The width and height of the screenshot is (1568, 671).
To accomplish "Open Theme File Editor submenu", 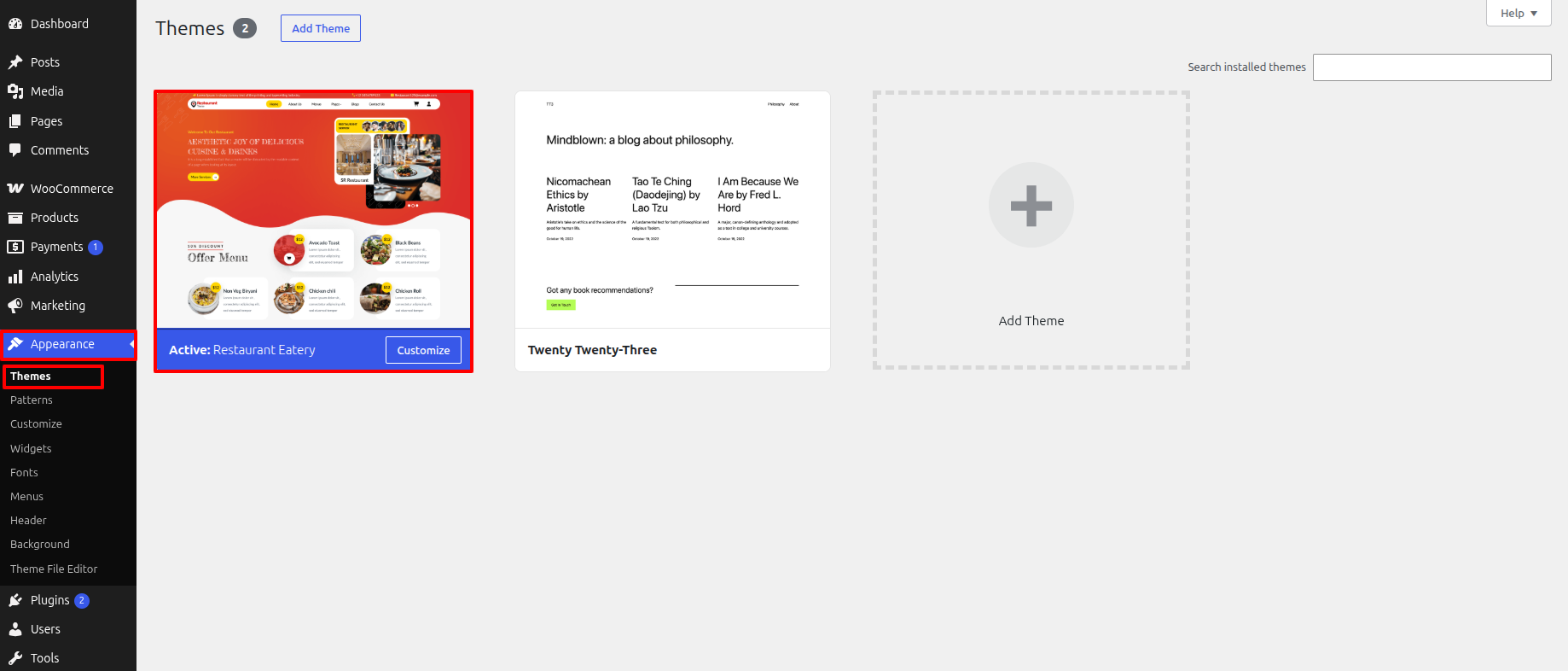I will 54,569.
